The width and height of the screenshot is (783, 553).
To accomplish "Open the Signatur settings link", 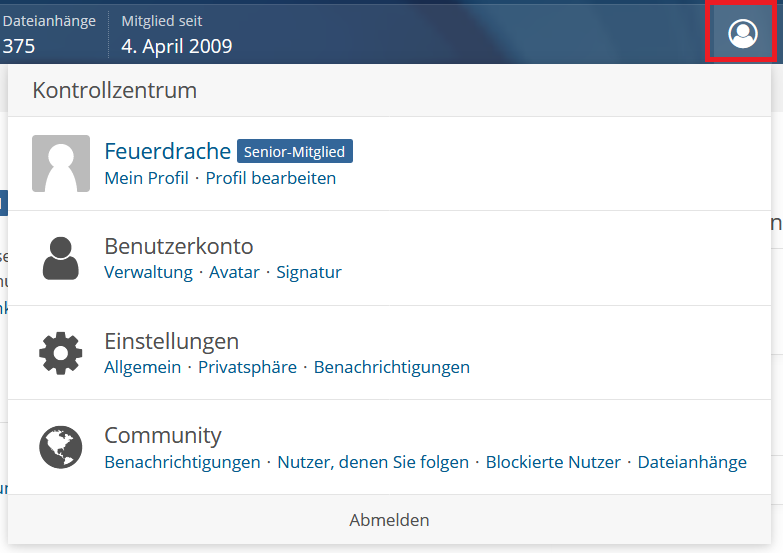I will [309, 272].
